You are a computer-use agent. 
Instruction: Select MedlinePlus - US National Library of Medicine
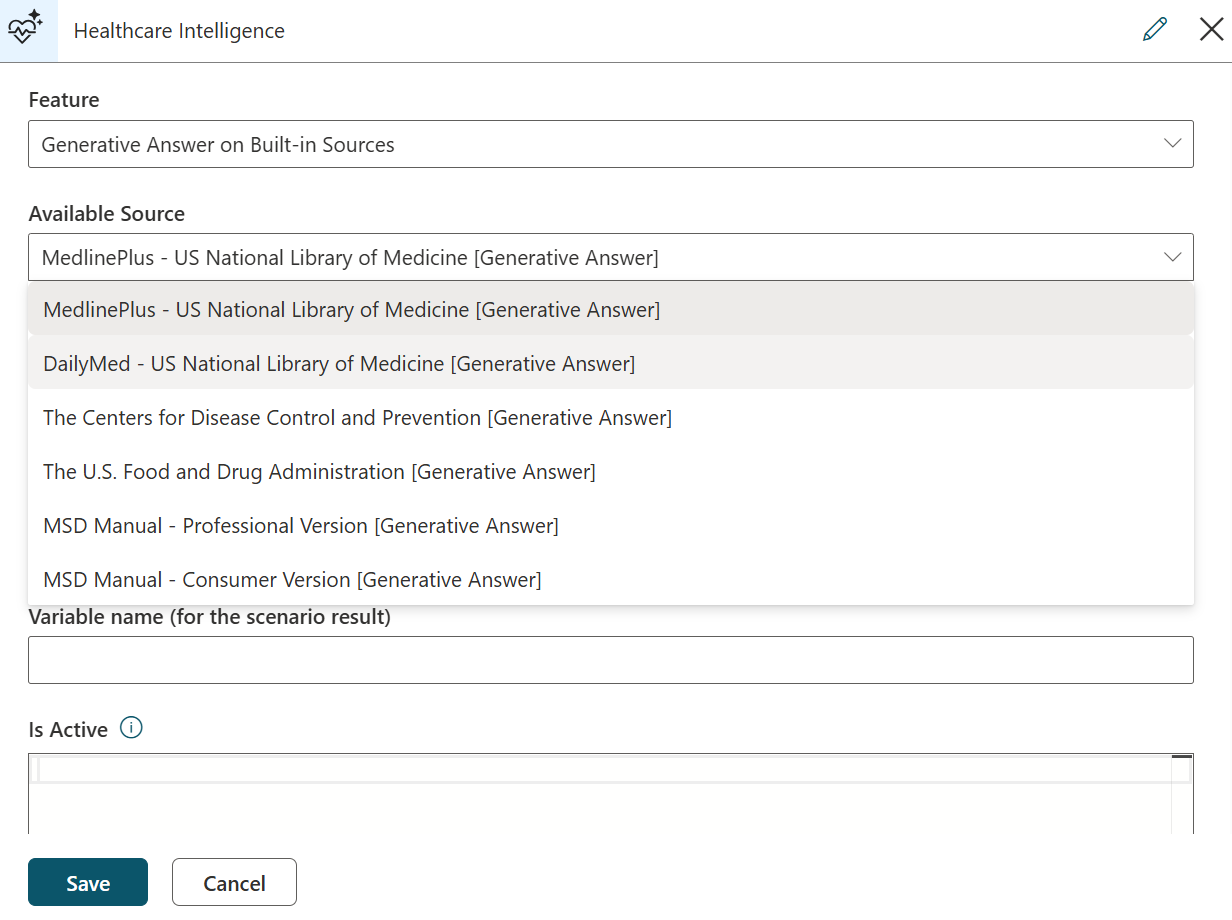pos(350,310)
